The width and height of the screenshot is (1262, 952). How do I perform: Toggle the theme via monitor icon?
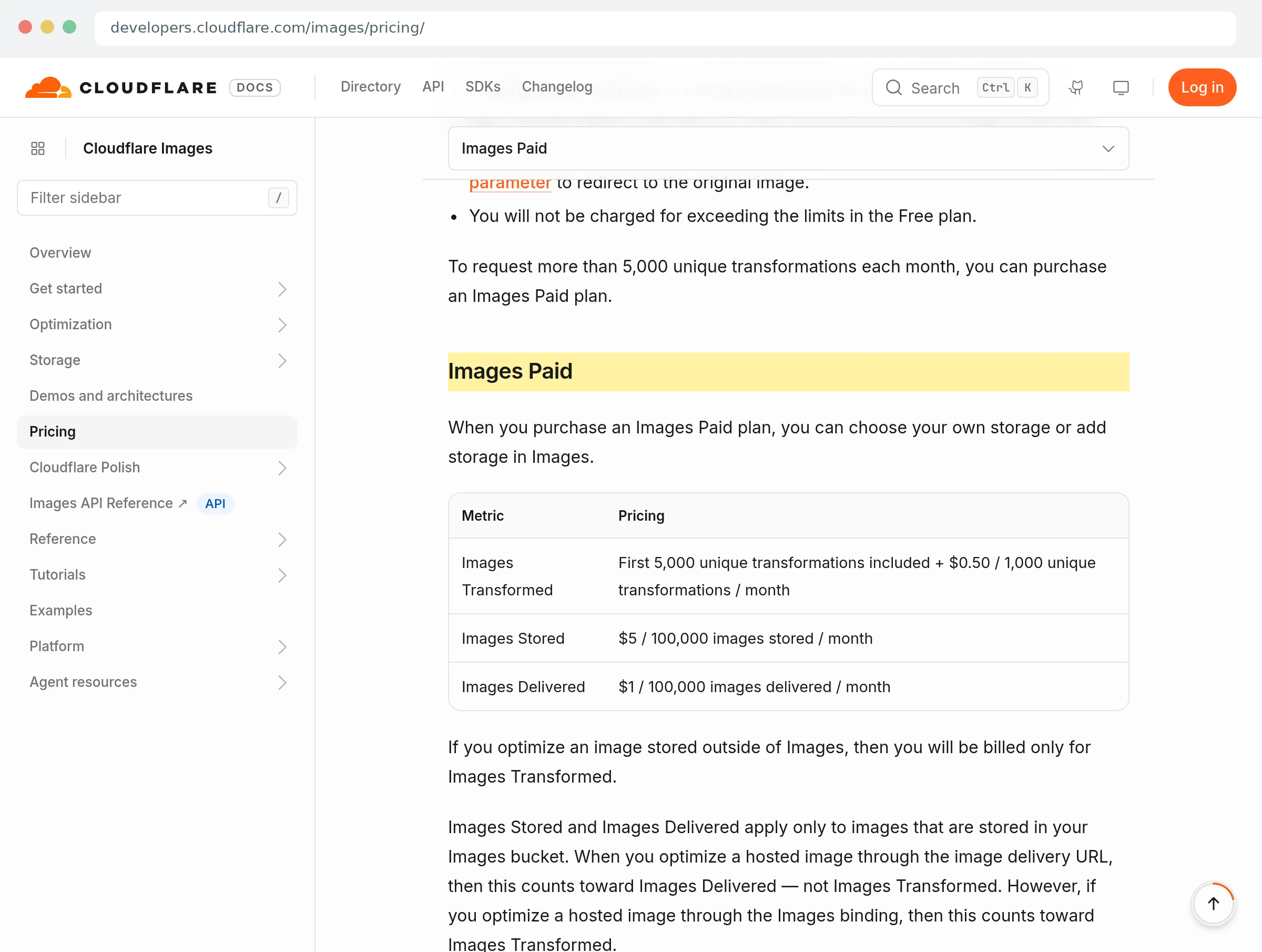[x=1121, y=87]
